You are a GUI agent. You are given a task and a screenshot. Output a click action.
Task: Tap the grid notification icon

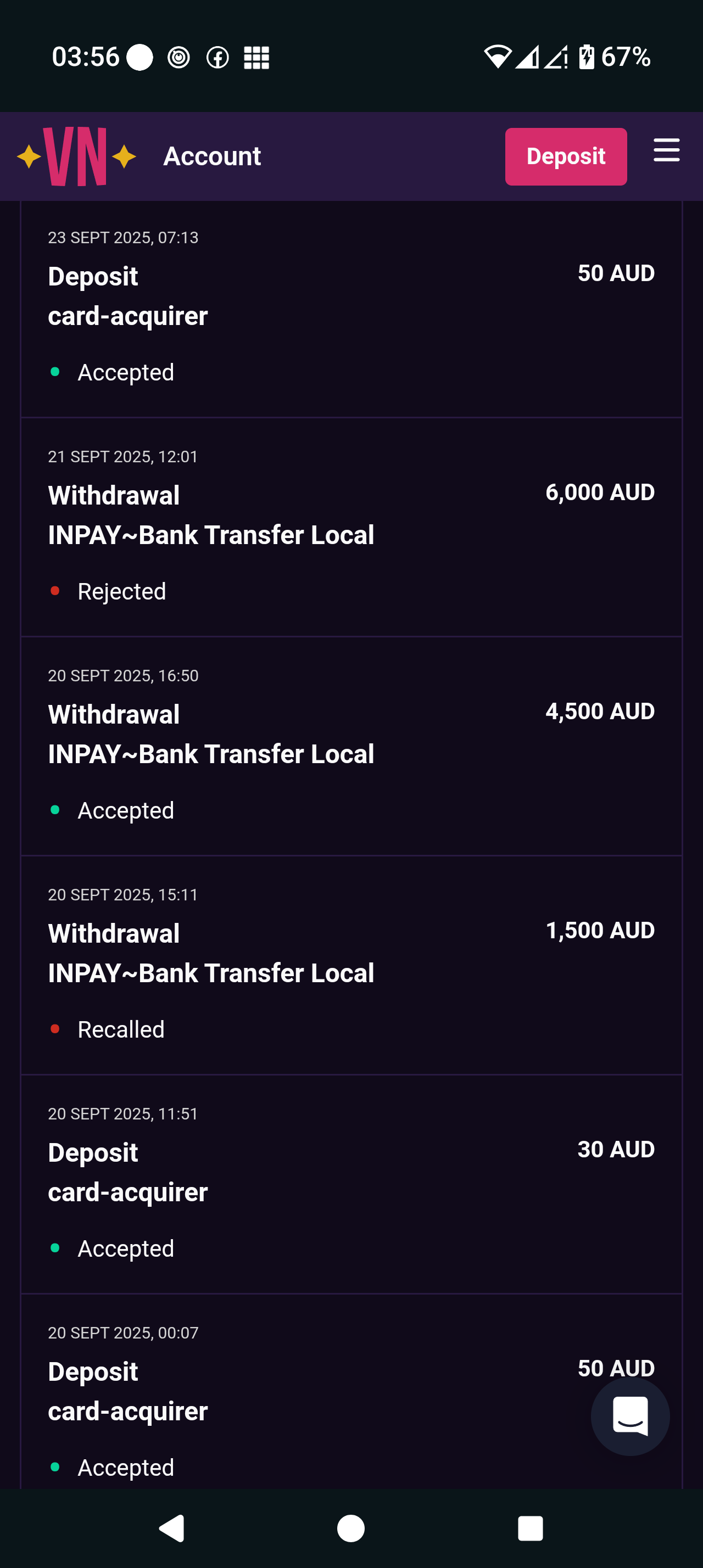[256, 58]
